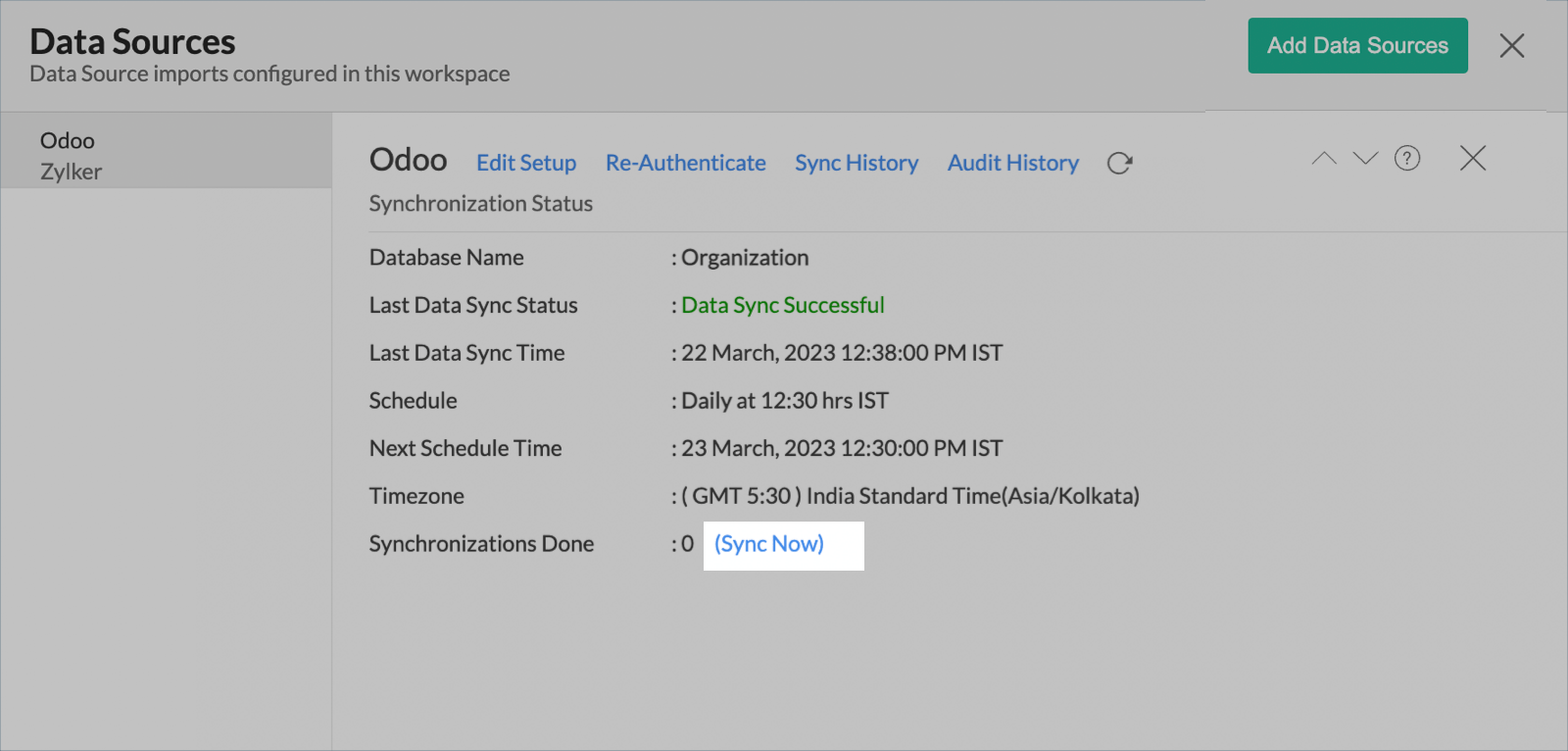
Task: Click the Organization database name value
Action: [744, 258]
